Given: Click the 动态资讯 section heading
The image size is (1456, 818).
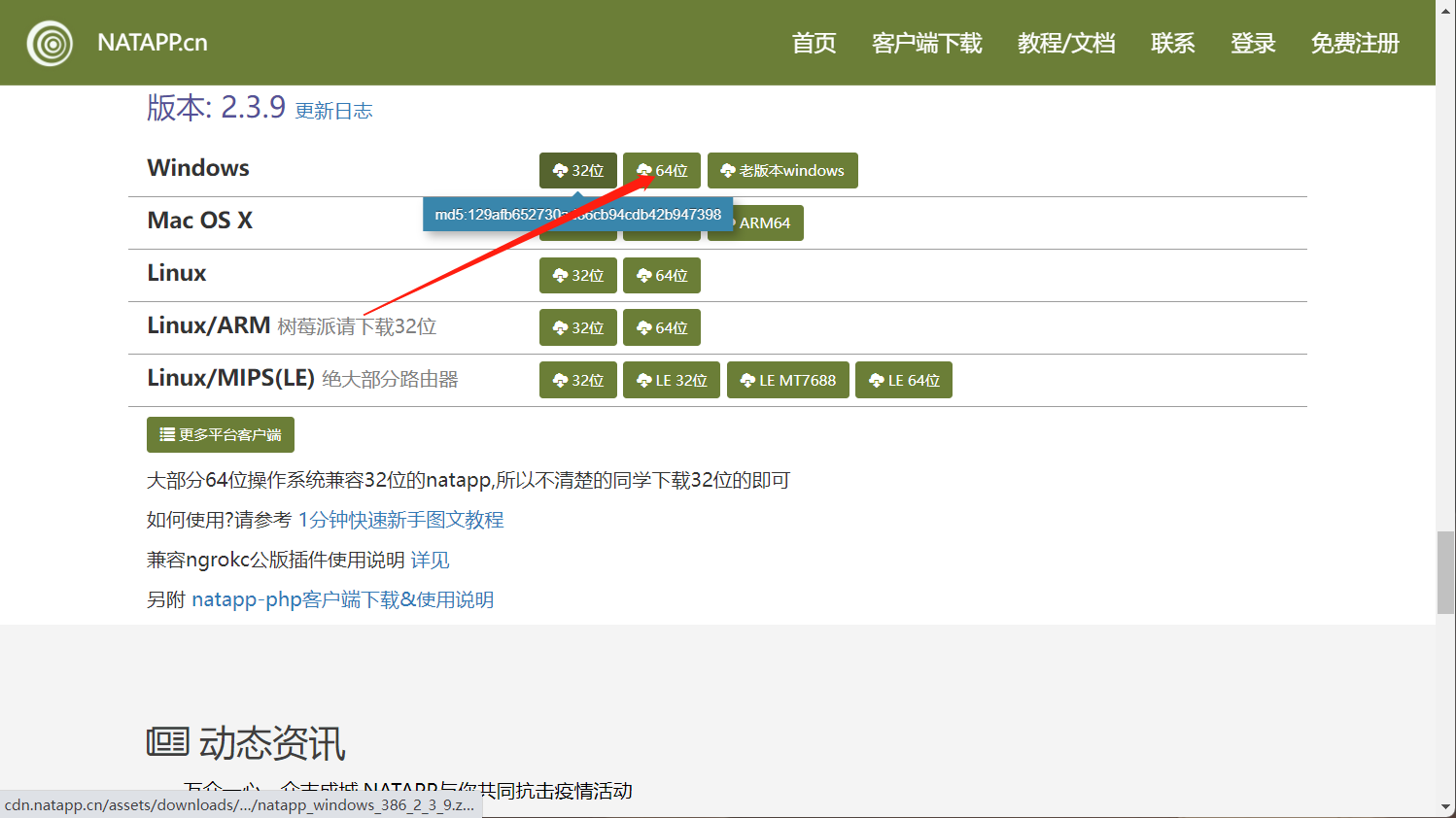Looking at the screenshot, I should [272, 743].
